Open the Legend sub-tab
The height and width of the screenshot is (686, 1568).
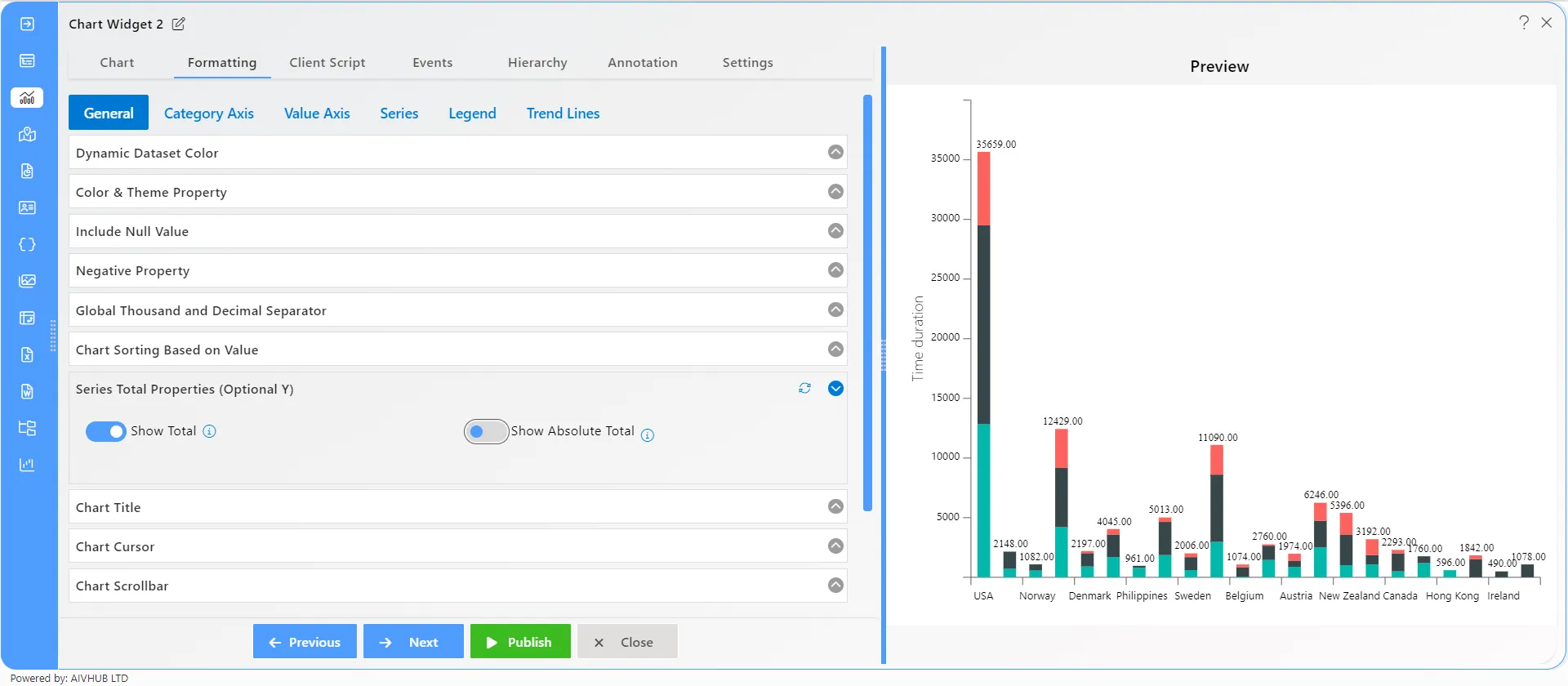click(472, 114)
